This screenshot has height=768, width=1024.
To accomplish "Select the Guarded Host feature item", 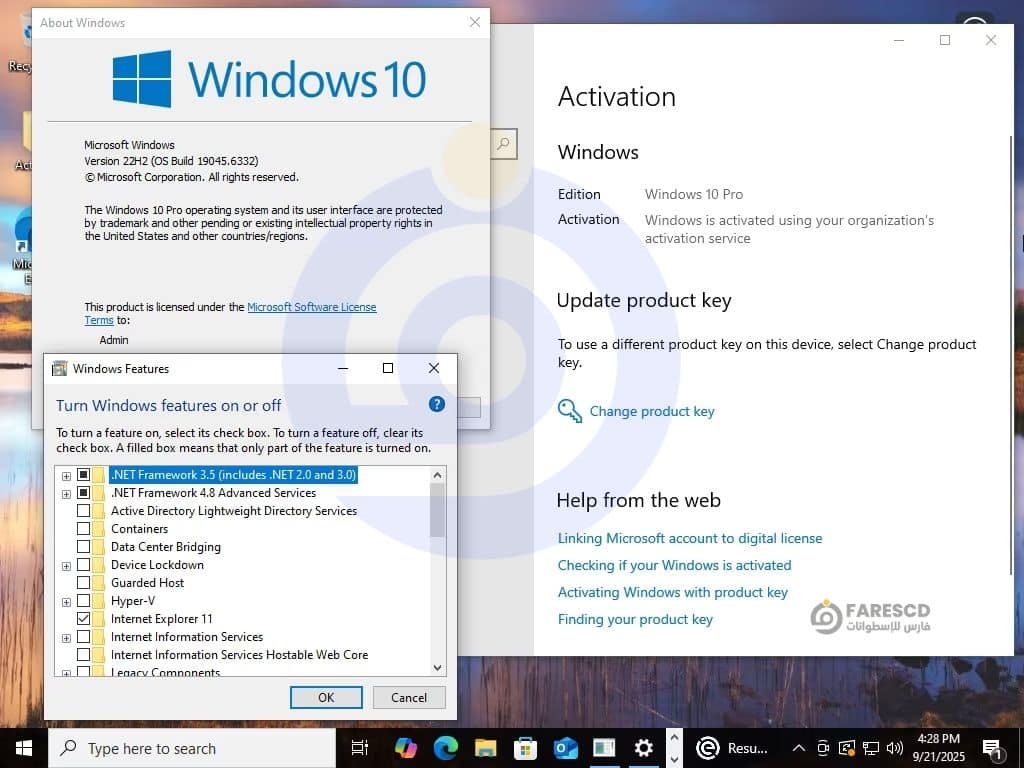I will pos(147,583).
